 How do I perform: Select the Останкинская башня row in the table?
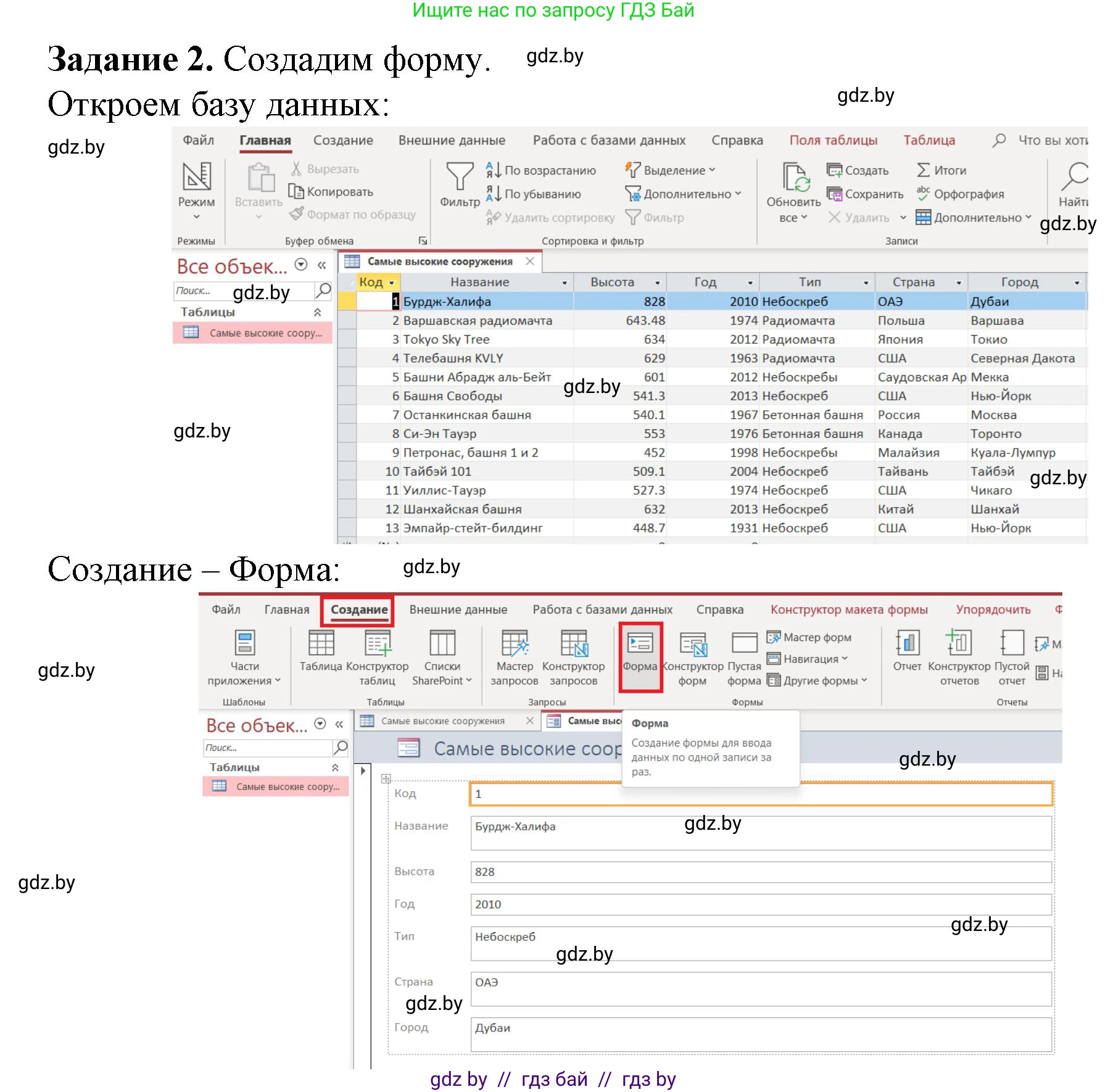[x=466, y=415]
